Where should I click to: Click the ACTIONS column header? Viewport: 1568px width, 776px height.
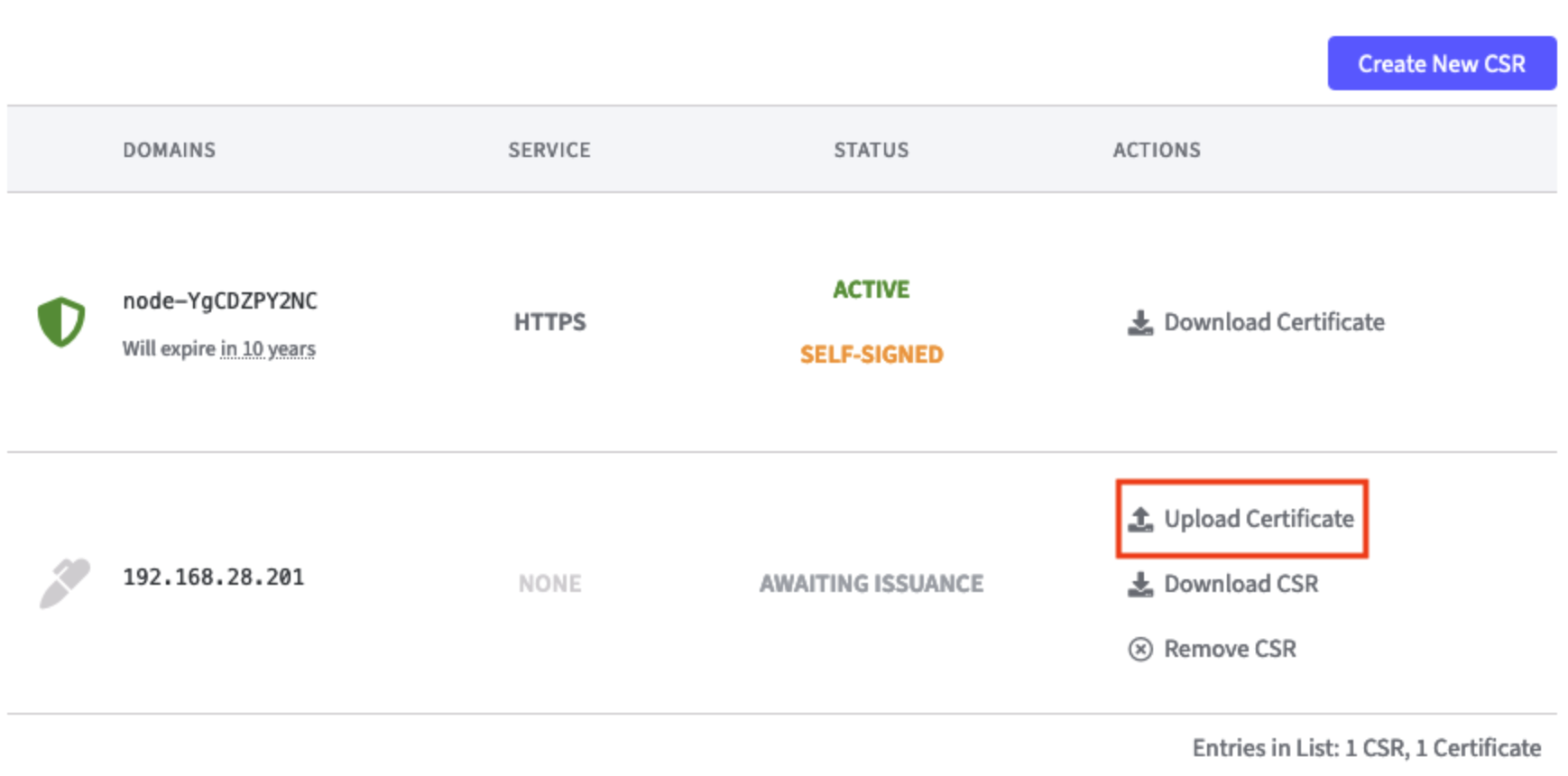[1157, 150]
